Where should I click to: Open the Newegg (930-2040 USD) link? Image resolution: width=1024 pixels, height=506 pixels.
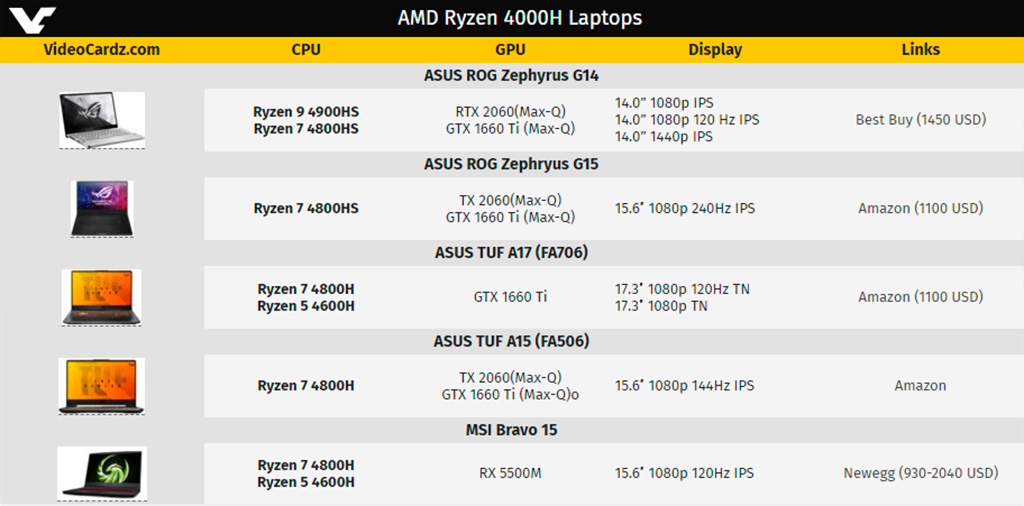(921, 473)
